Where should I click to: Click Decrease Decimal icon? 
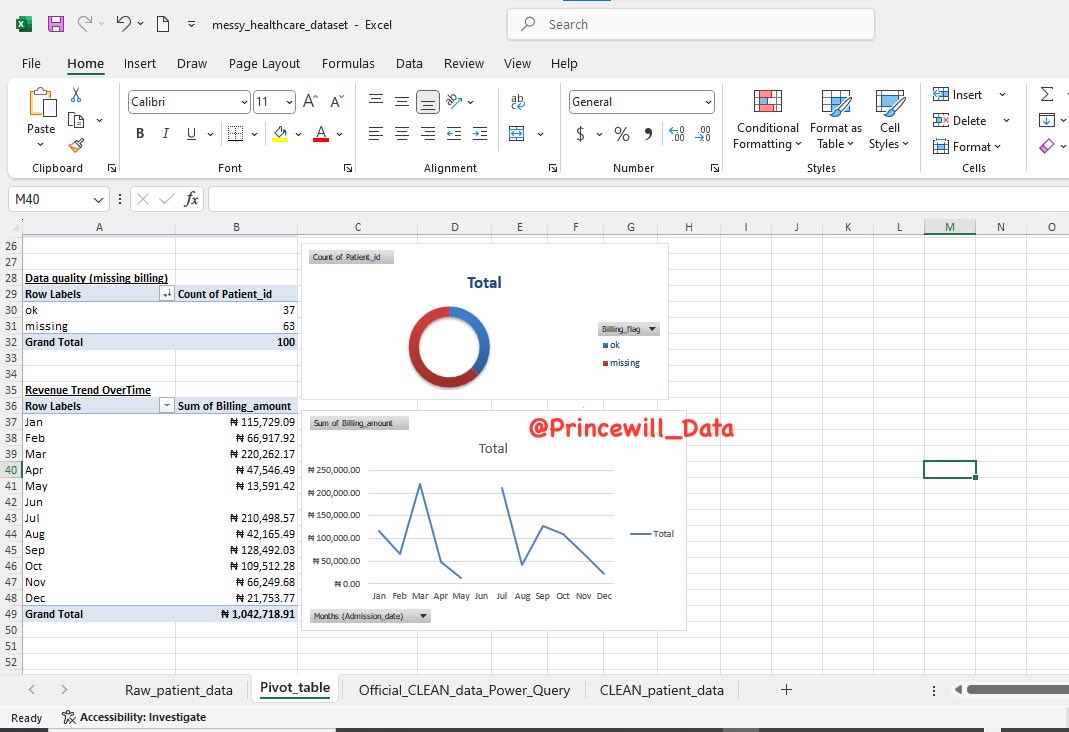coord(703,134)
